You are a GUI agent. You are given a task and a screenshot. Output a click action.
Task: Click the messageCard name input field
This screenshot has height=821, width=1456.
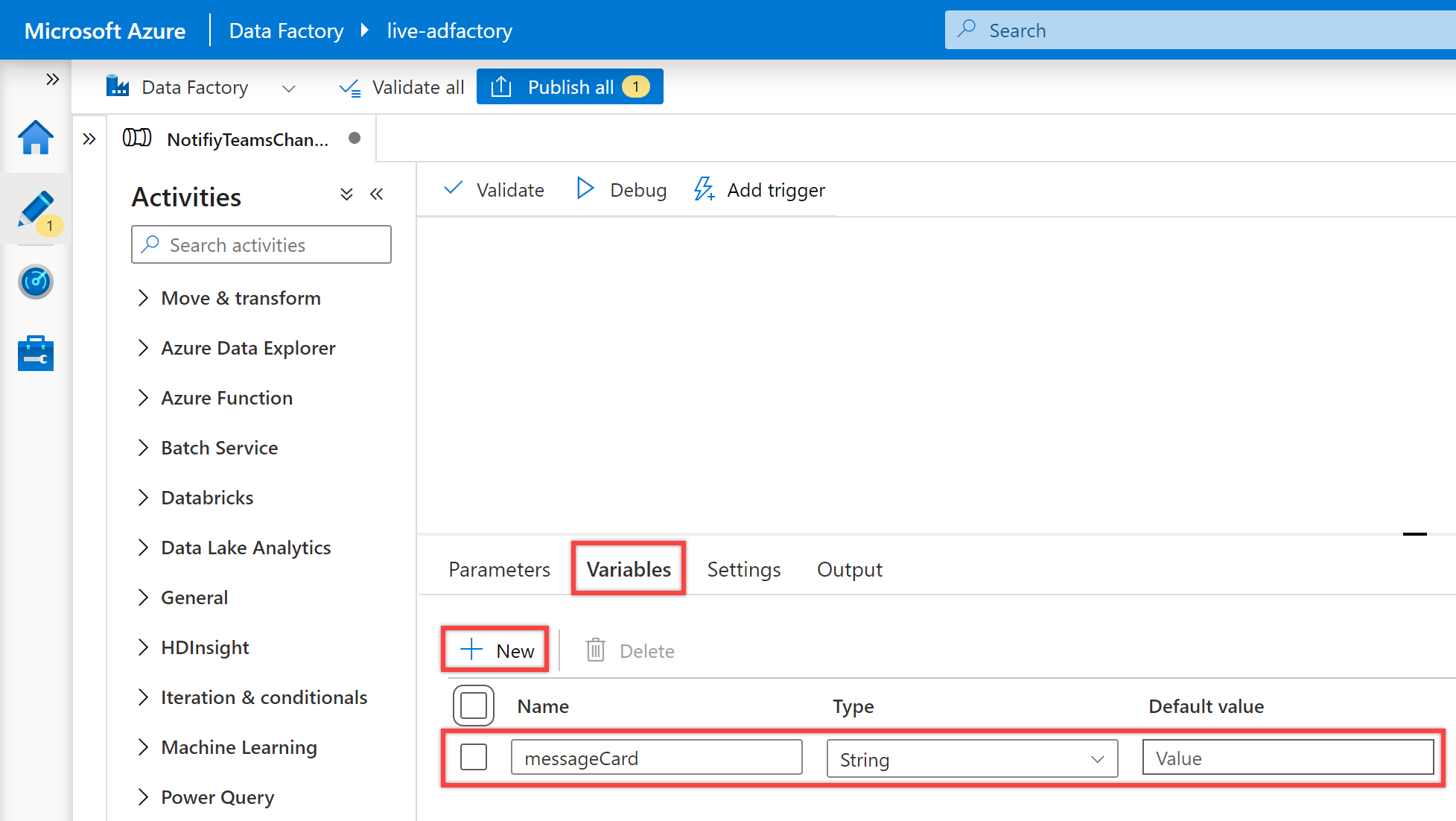tap(657, 758)
